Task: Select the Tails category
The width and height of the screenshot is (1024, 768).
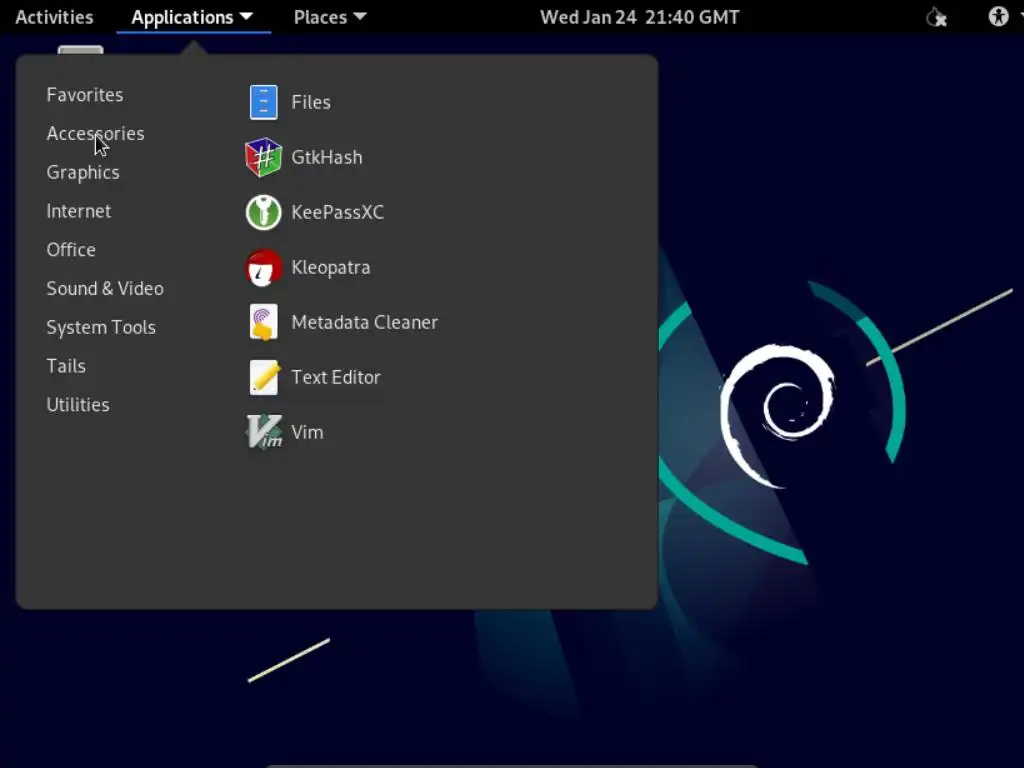Action: click(66, 366)
